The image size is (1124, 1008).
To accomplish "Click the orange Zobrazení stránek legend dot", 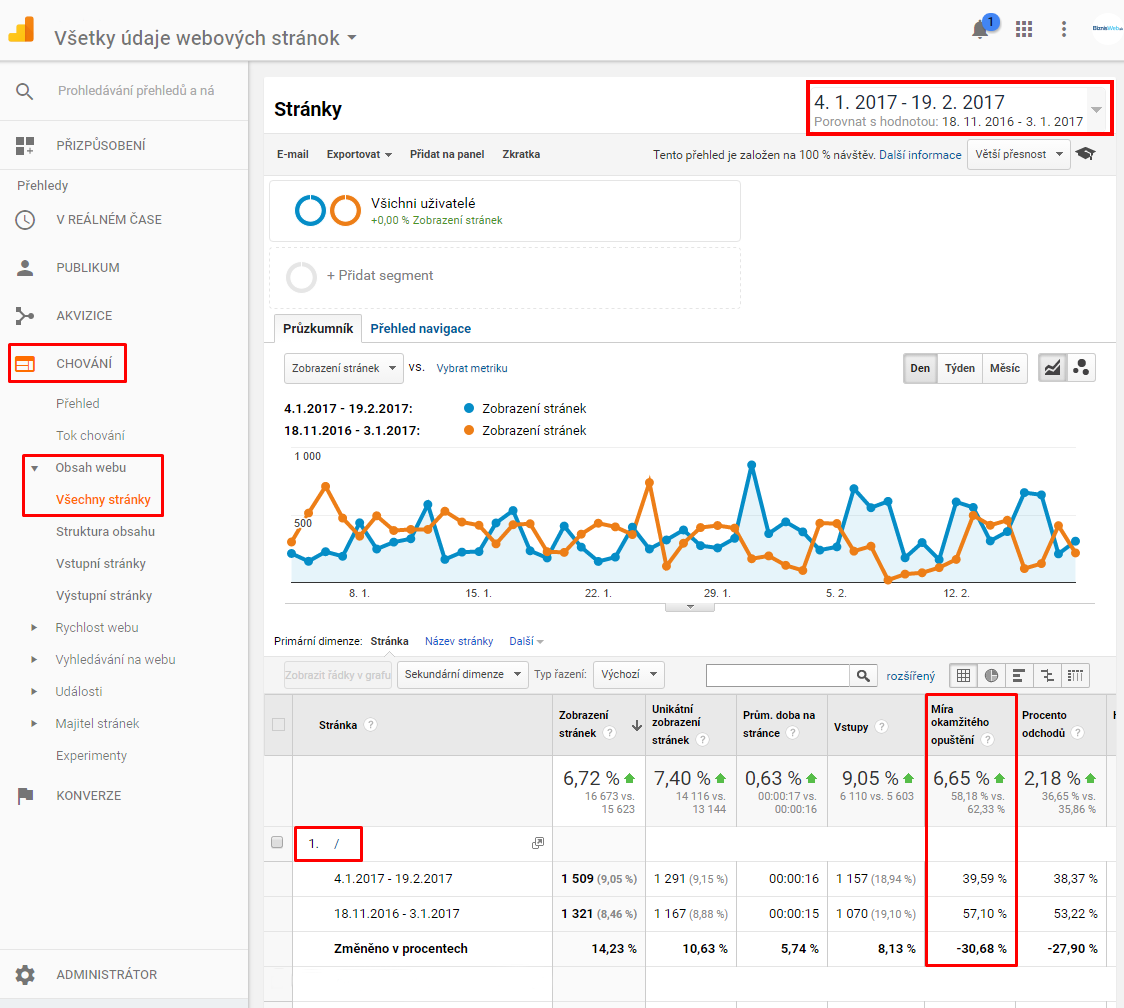I will coord(469,430).
